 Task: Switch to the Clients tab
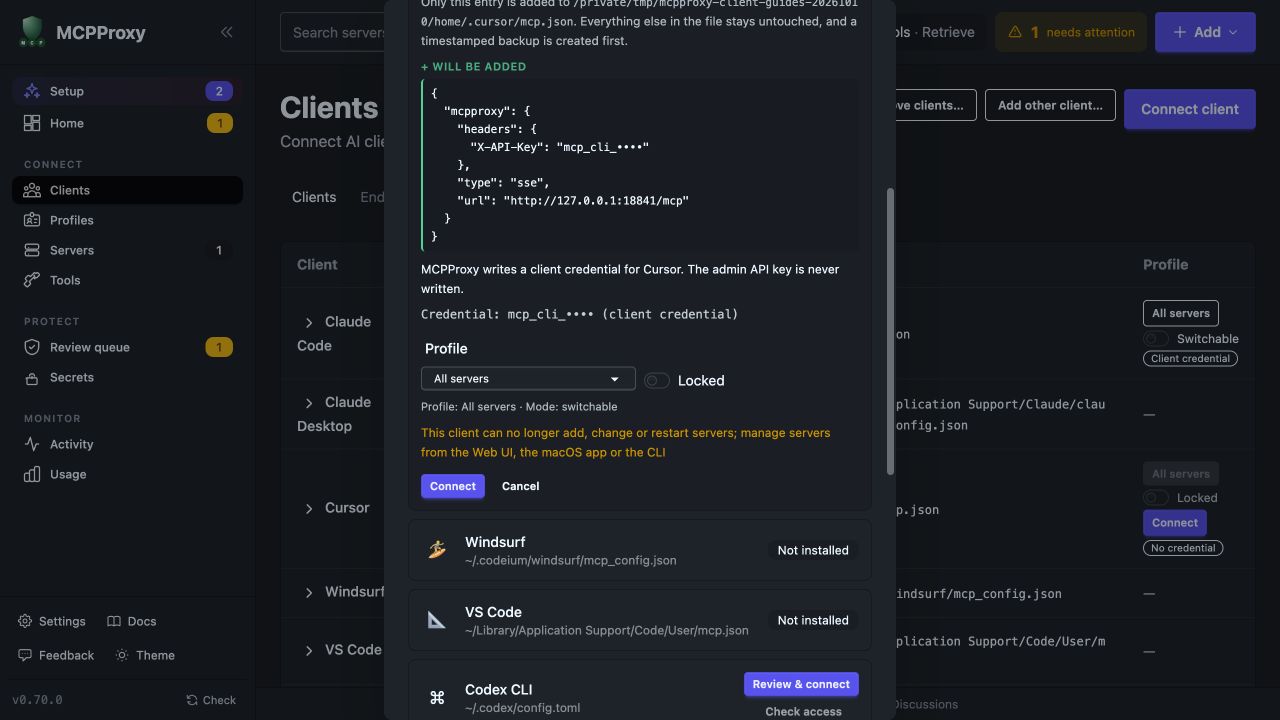[314, 197]
